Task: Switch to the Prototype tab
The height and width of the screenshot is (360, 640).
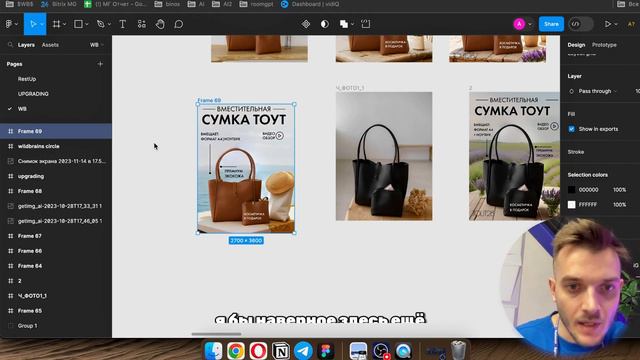Action: [604, 45]
